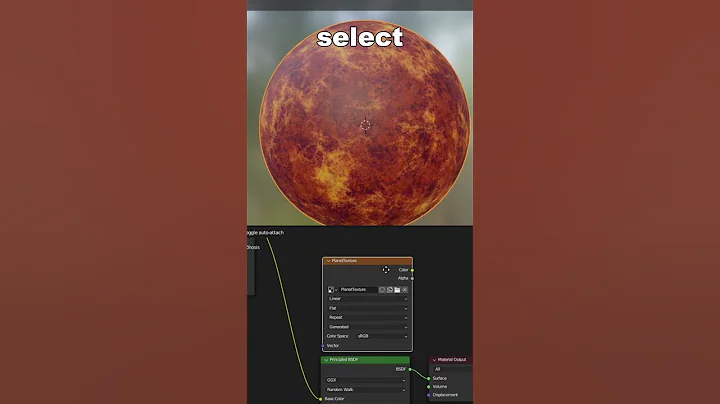Click the 3D cursor in the viewport

(365, 125)
